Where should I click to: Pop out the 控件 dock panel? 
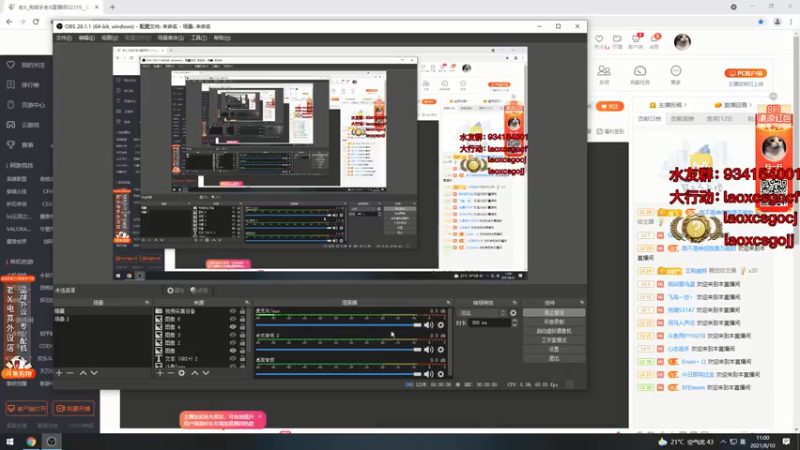click(x=582, y=303)
